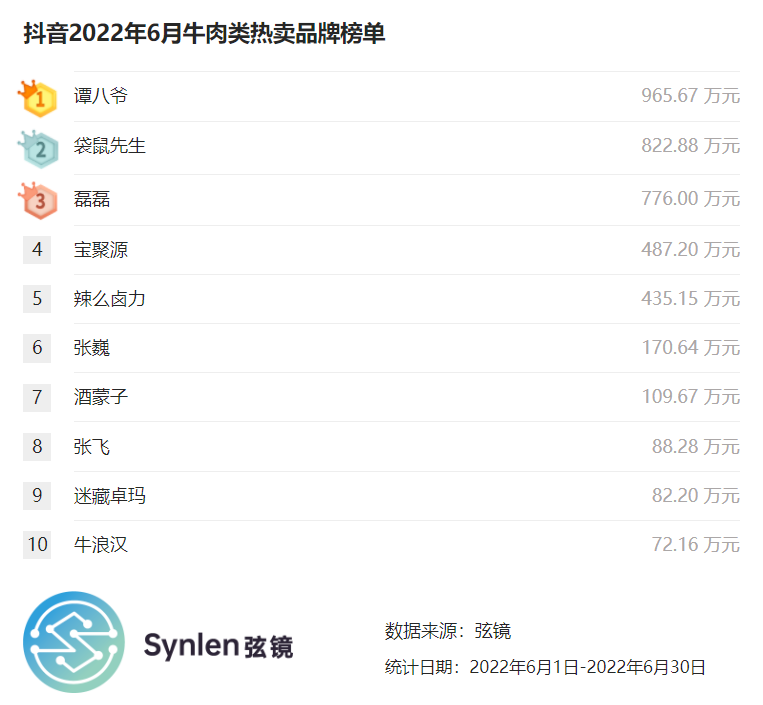Click the 965.67 万元 sales figure
763x705 pixels.
pos(690,97)
